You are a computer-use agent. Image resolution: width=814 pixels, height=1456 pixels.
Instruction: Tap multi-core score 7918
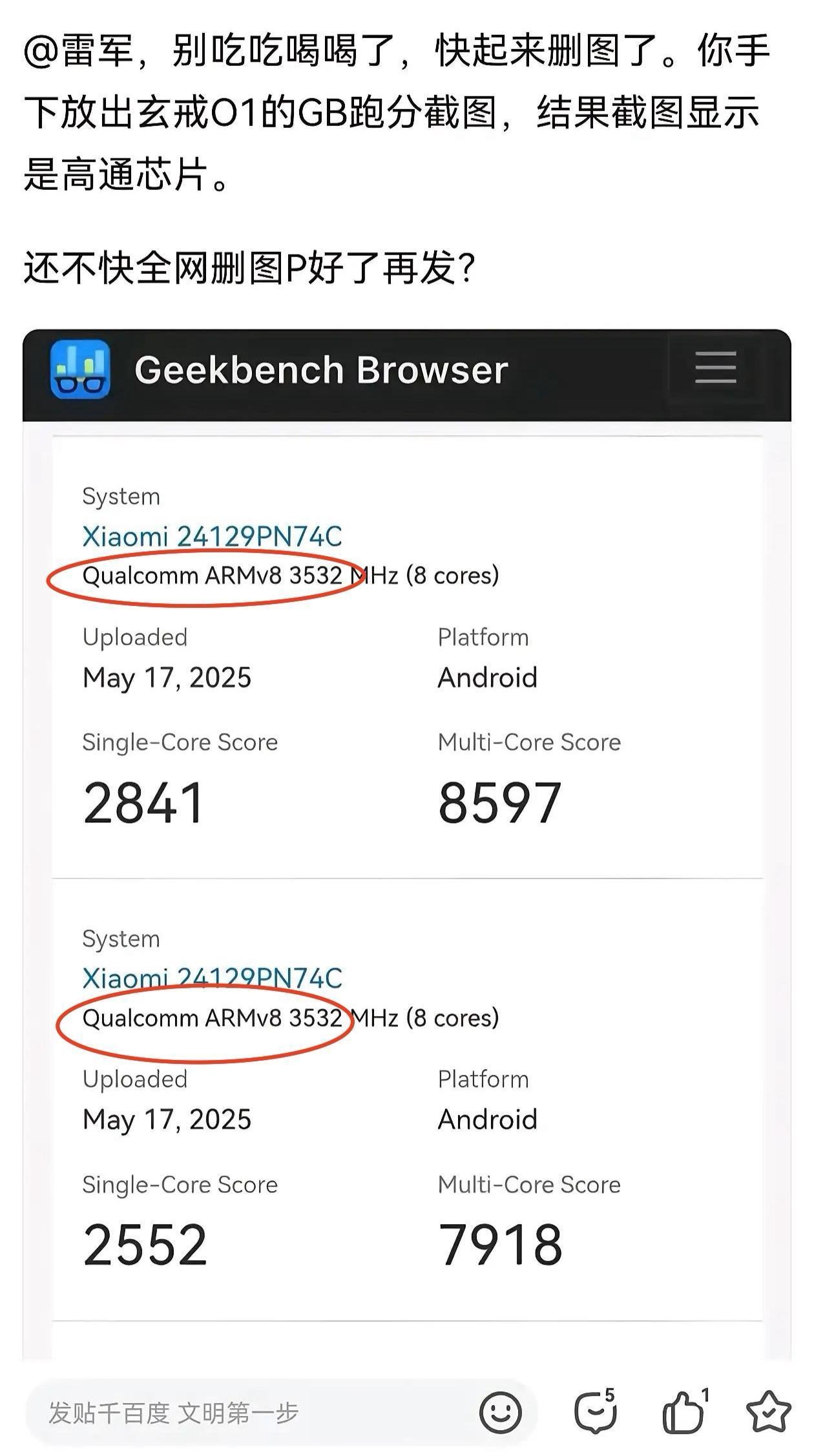pos(500,1245)
